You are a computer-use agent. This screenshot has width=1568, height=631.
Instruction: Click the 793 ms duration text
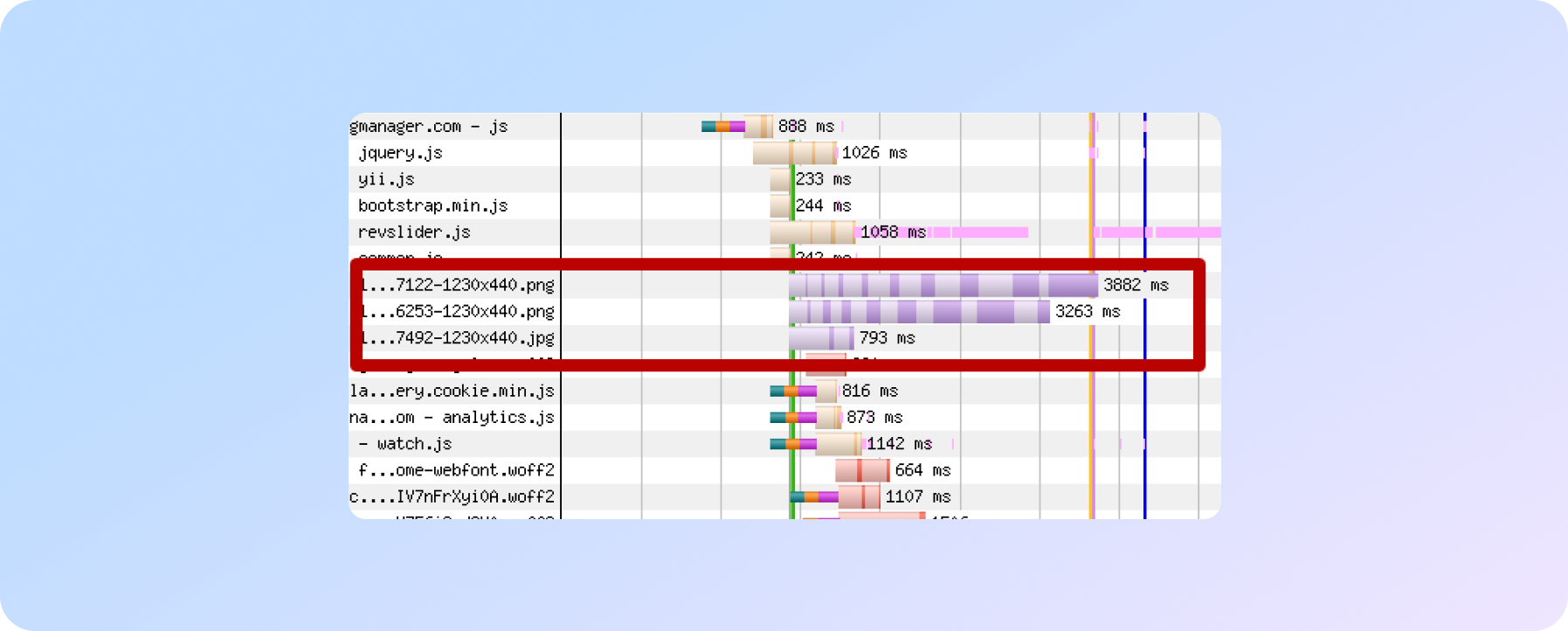[888, 337]
